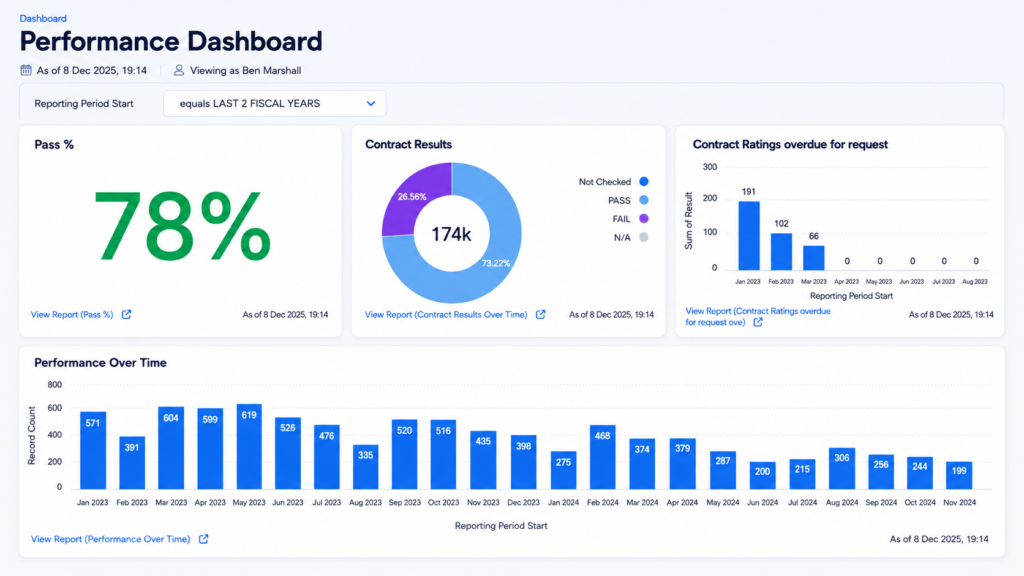Click the calendar icon beside the date

pyautogui.click(x=26, y=70)
